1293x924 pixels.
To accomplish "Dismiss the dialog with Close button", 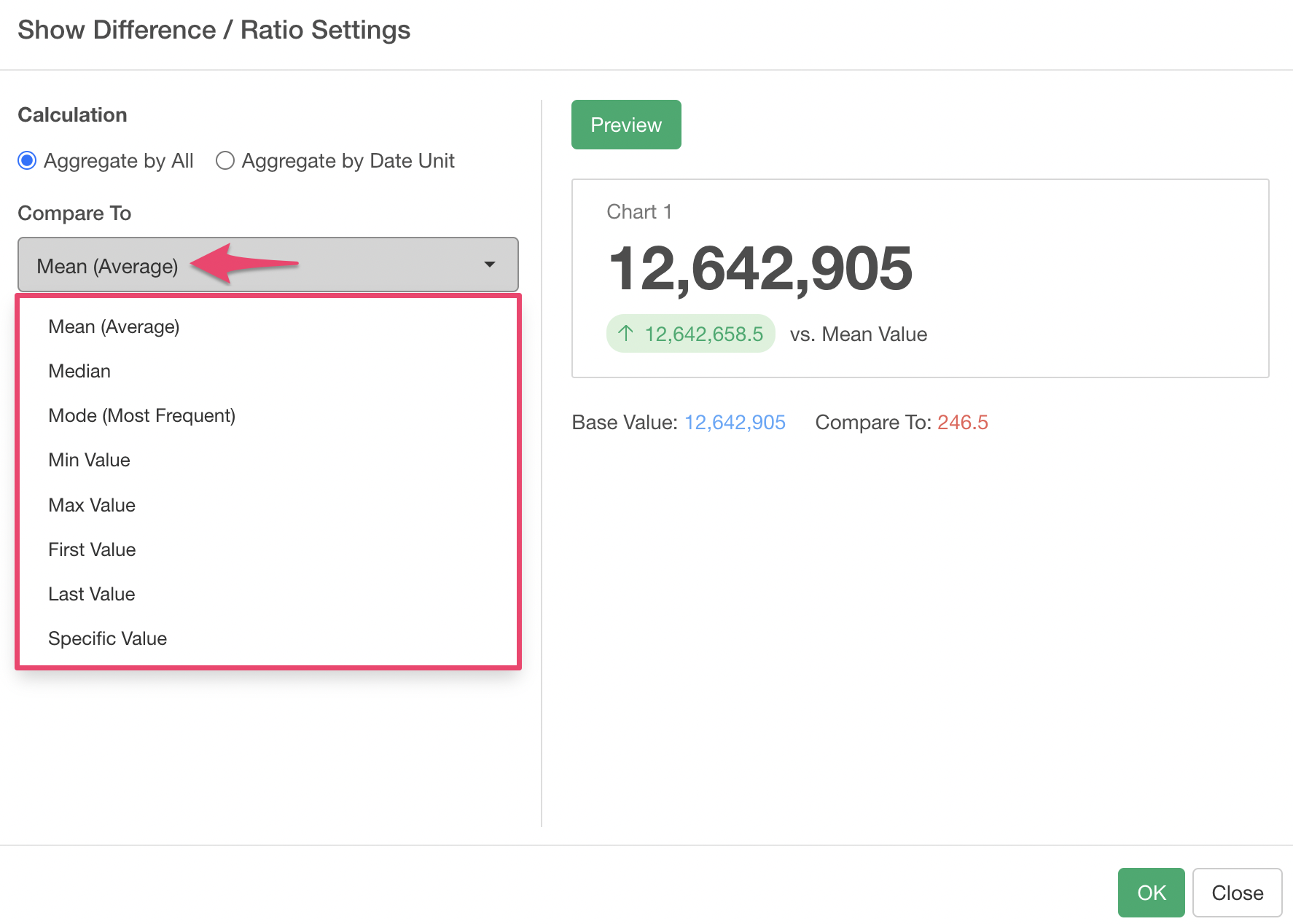I will [1237, 893].
